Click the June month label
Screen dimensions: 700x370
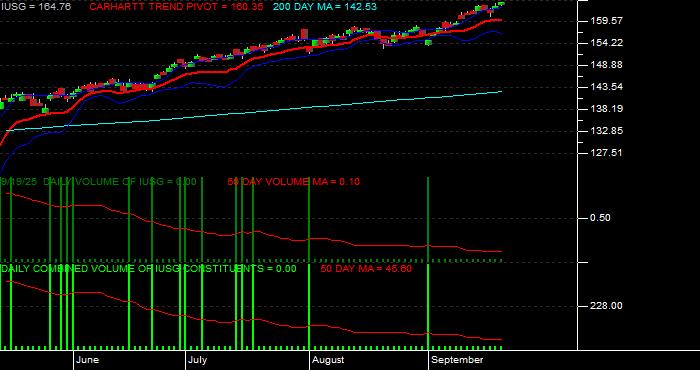(88, 360)
